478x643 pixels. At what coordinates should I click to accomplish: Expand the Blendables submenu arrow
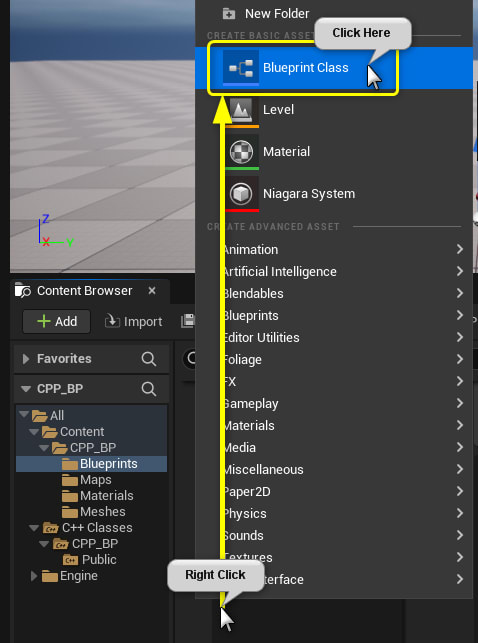[x=460, y=293]
